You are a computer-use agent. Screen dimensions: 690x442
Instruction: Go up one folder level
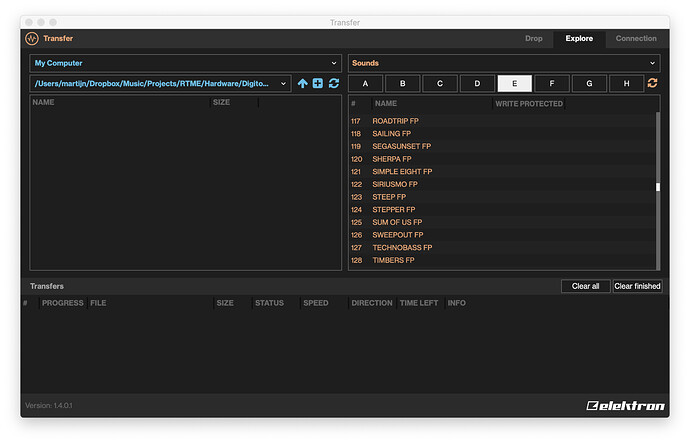[x=302, y=83]
